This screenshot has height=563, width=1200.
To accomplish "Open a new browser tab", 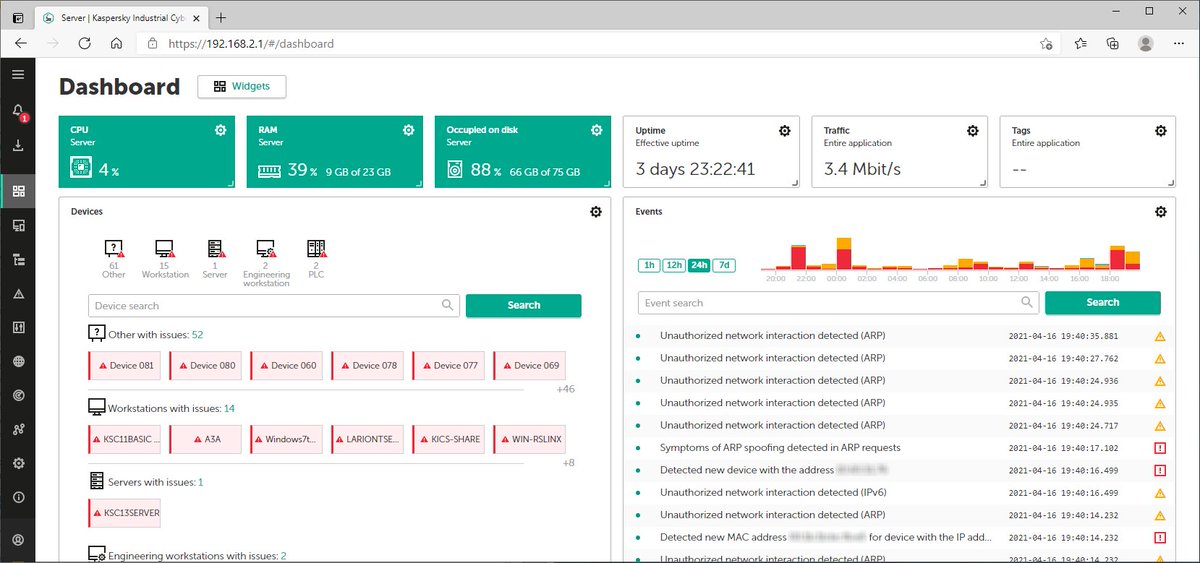I will pos(221,17).
